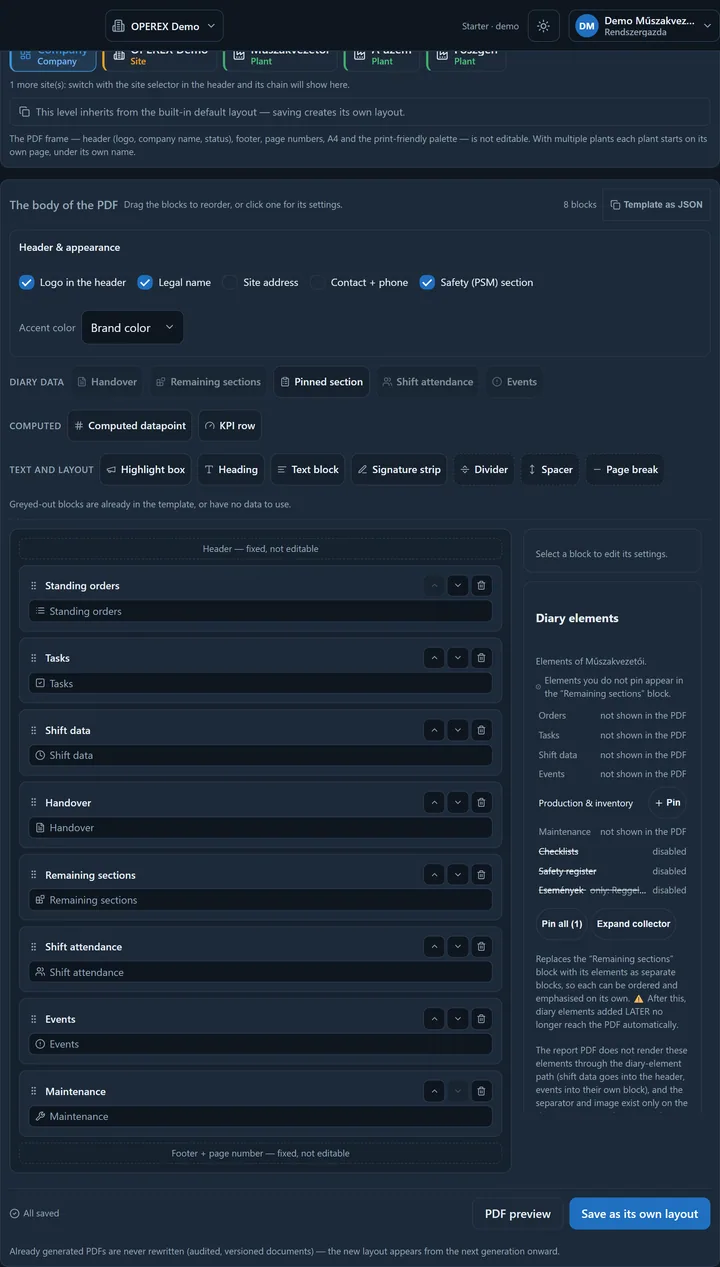Move the Maintenance block up
Viewport: 720px width, 1267px height.
[x=434, y=1091]
